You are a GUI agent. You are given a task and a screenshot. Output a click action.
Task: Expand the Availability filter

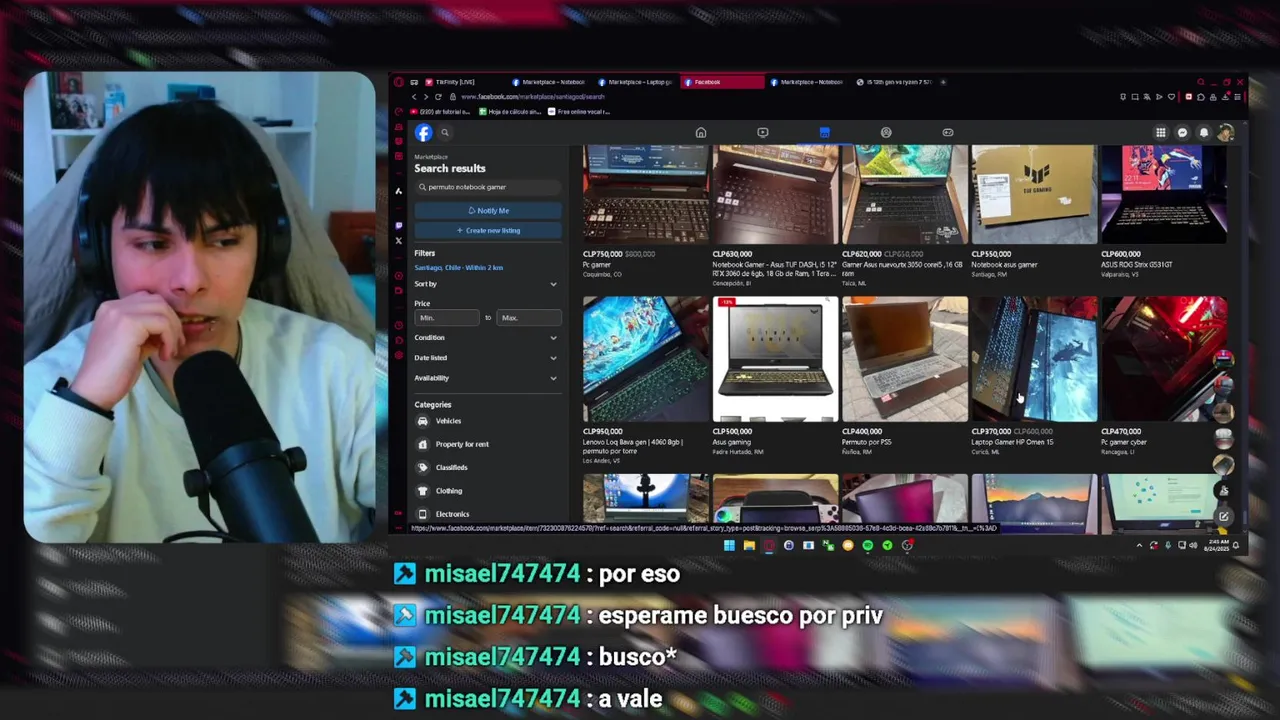(x=487, y=378)
